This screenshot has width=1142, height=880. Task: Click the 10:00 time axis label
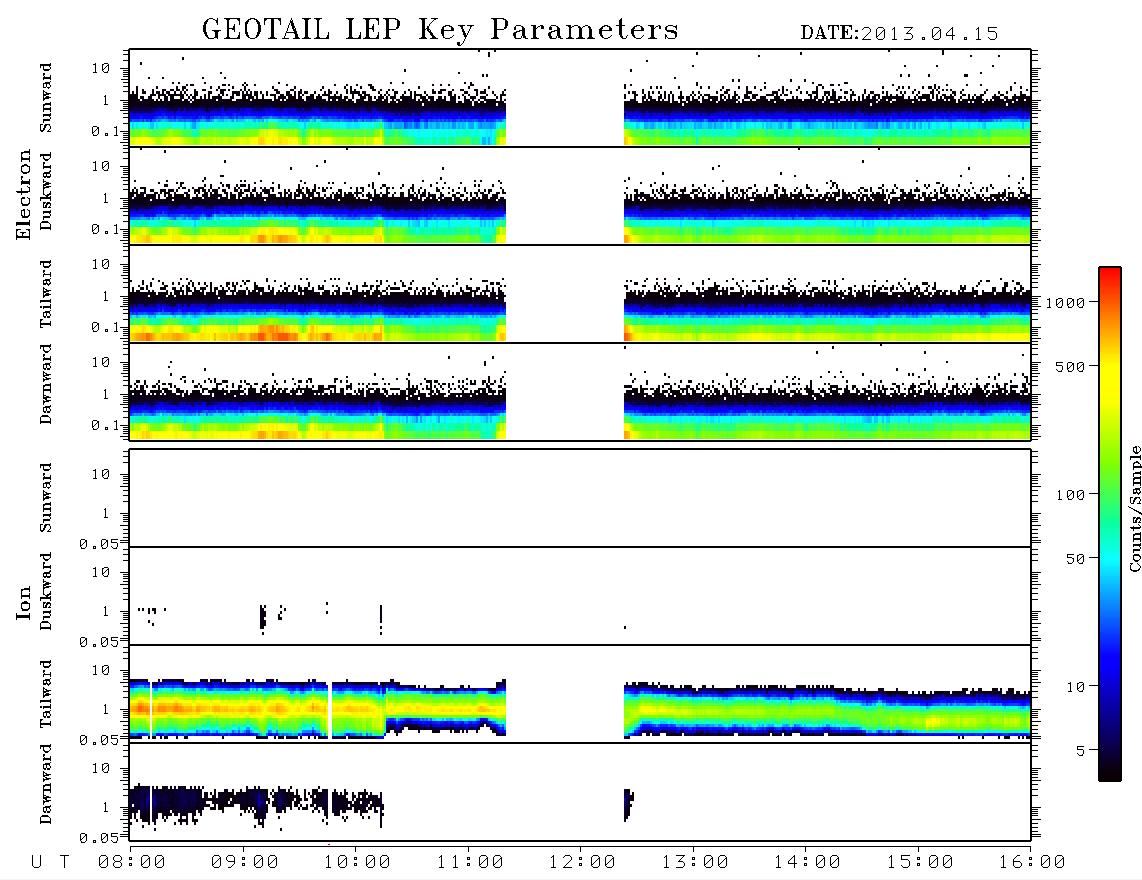click(x=357, y=862)
